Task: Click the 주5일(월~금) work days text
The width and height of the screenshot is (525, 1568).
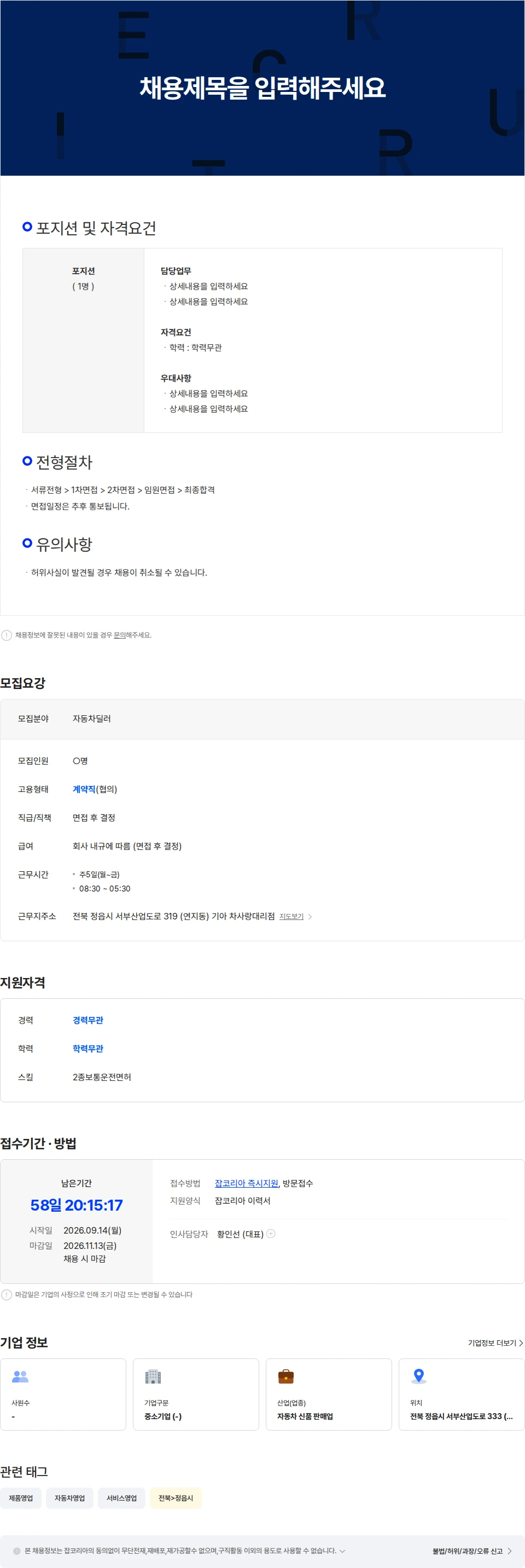Action: point(99,874)
